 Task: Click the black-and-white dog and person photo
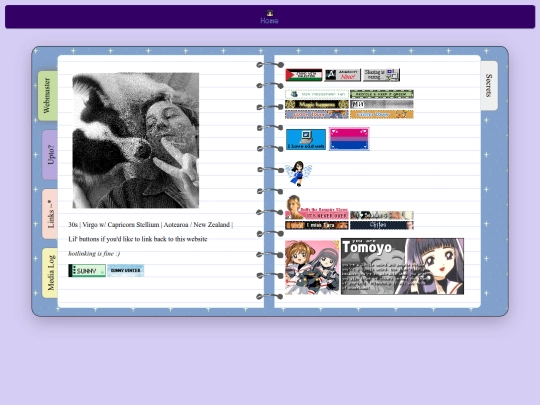pos(135,140)
